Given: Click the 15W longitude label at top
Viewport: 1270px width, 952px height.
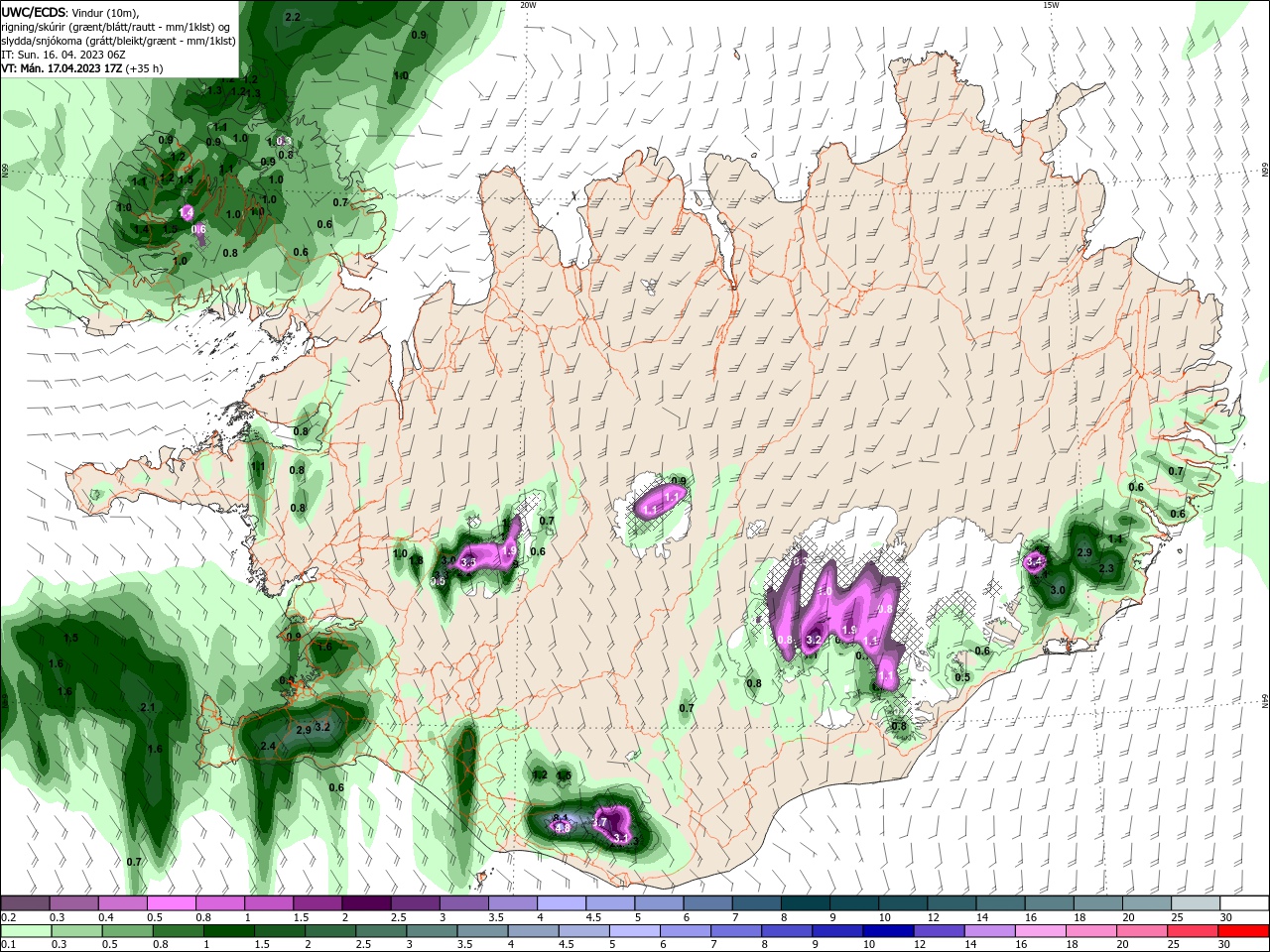Looking at the screenshot, I should [x=1050, y=5].
